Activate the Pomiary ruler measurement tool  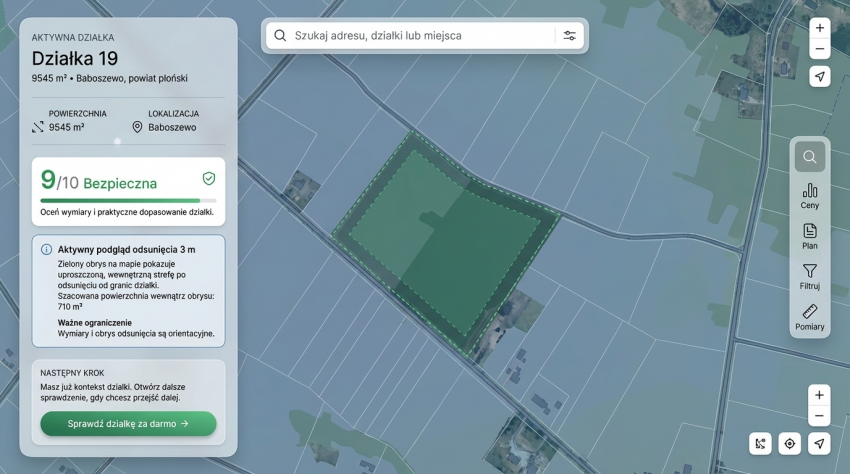(810, 317)
